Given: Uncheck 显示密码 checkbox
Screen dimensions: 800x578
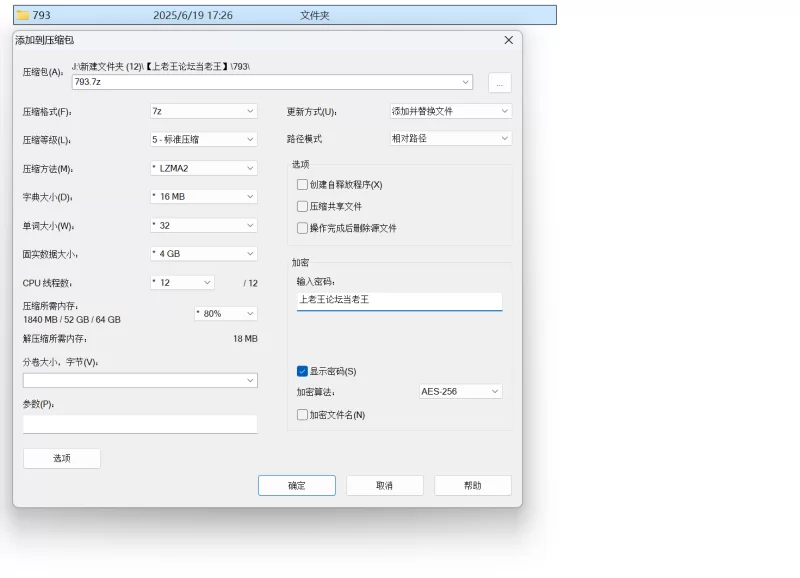Looking at the screenshot, I should coord(302,371).
